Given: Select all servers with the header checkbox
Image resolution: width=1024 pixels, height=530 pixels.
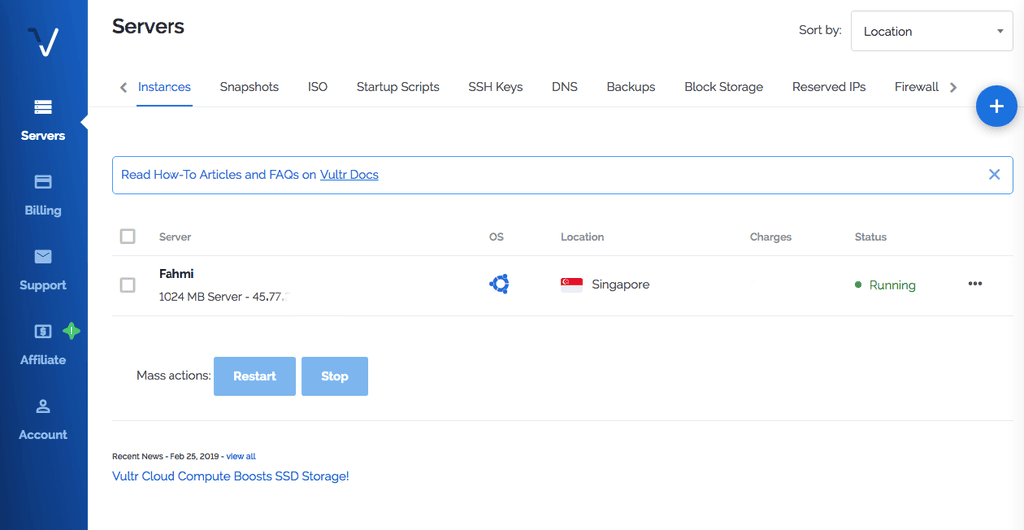Looking at the screenshot, I should pyautogui.click(x=127, y=236).
